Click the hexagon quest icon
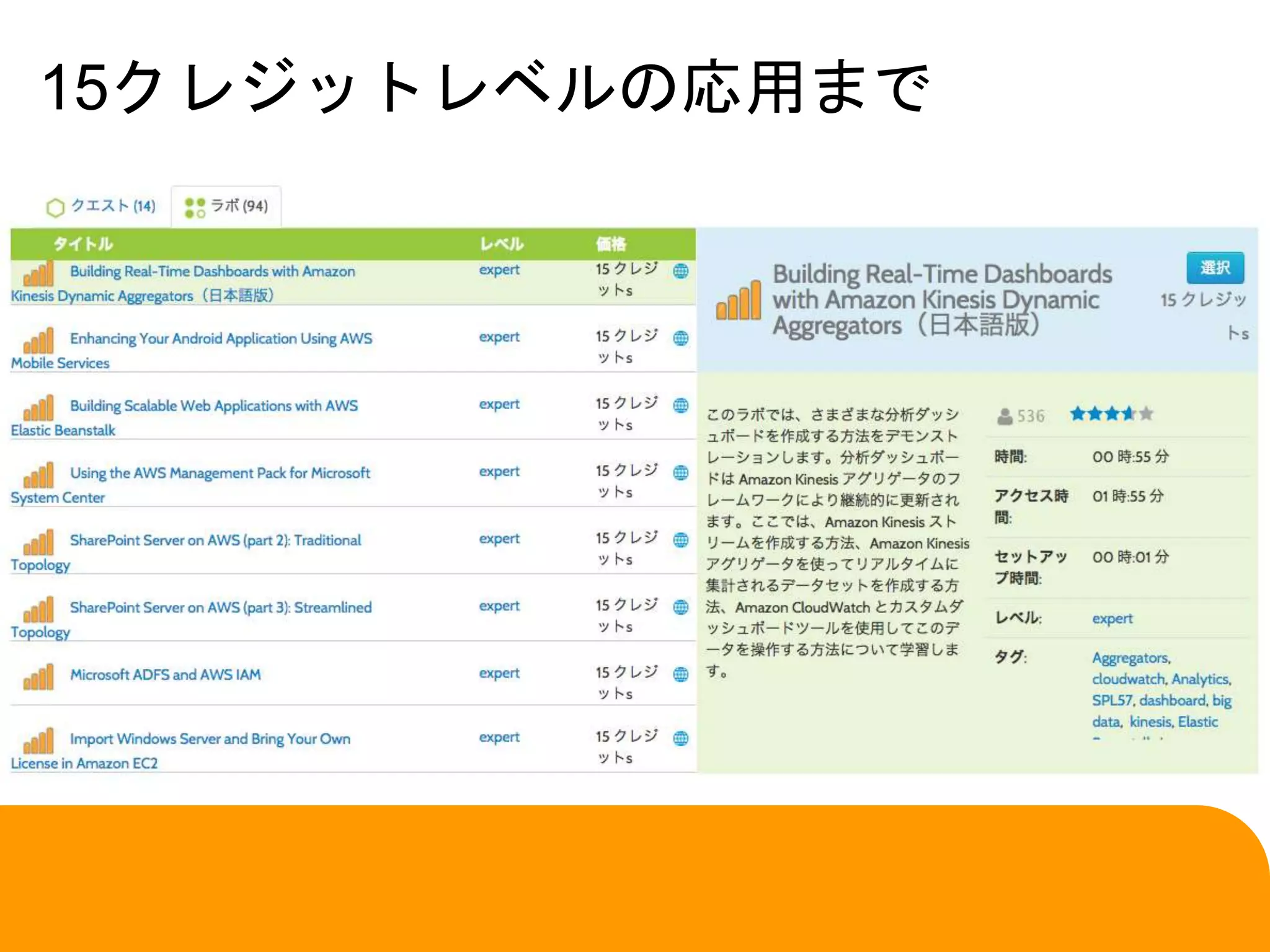Screen dimensions: 1270x952 pyautogui.click(x=55, y=208)
